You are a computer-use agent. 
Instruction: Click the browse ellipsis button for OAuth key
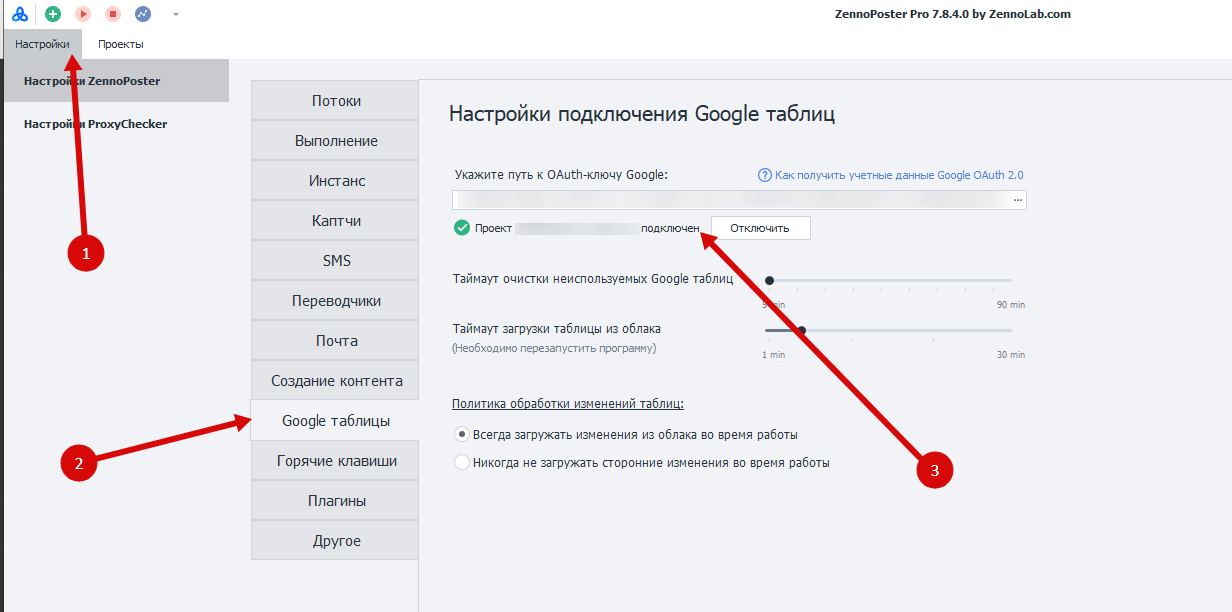pos(1018,200)
